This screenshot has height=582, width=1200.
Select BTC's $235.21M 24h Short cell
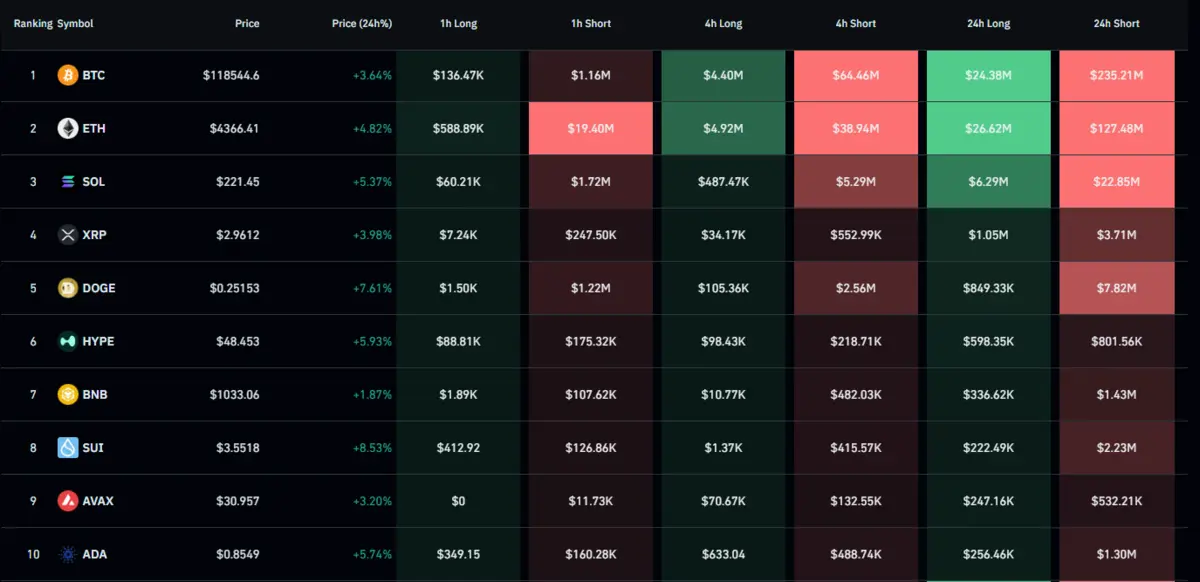[x=1116, y=74]
